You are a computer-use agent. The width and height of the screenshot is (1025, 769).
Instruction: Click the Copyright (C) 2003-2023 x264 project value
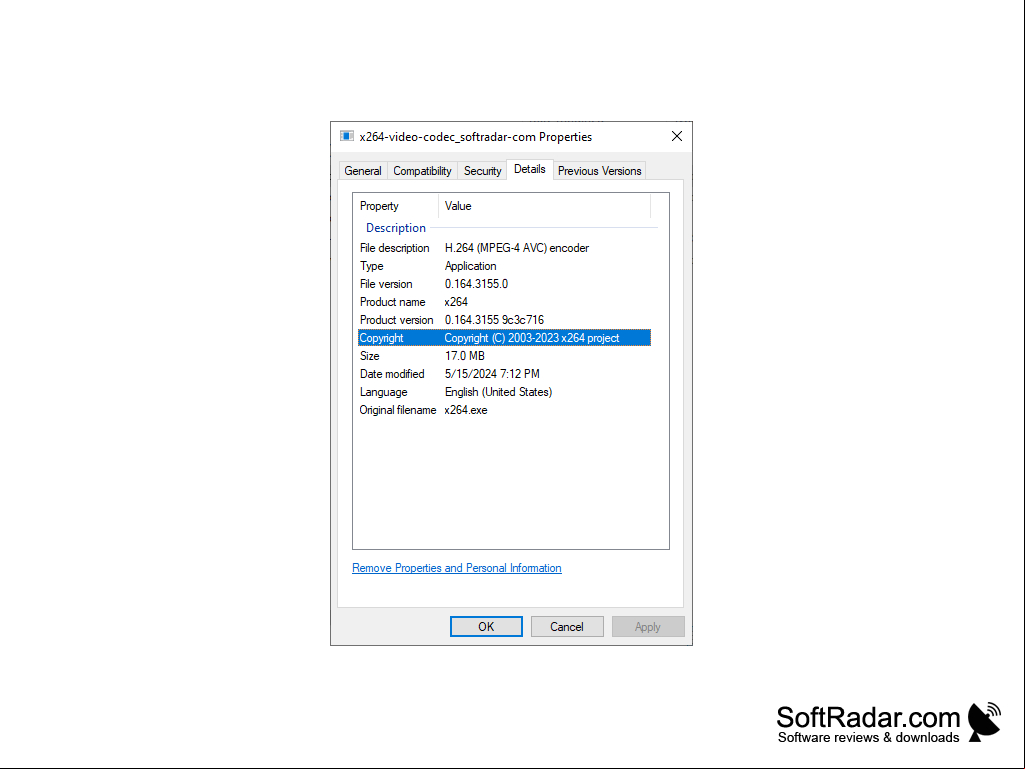[532, 338]
